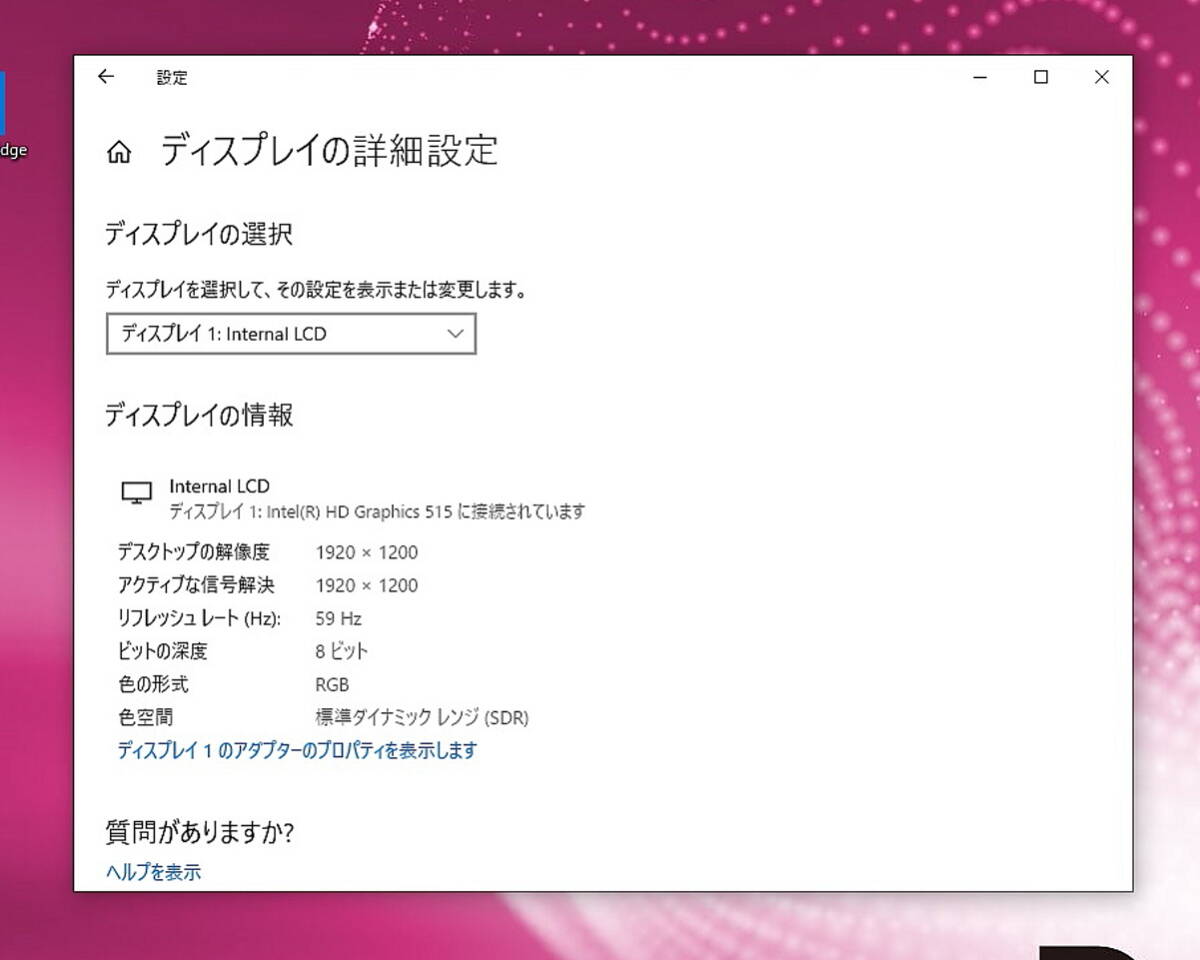1200x960 pixels.
Task: Click the 色空間 label
Action: 145,717
